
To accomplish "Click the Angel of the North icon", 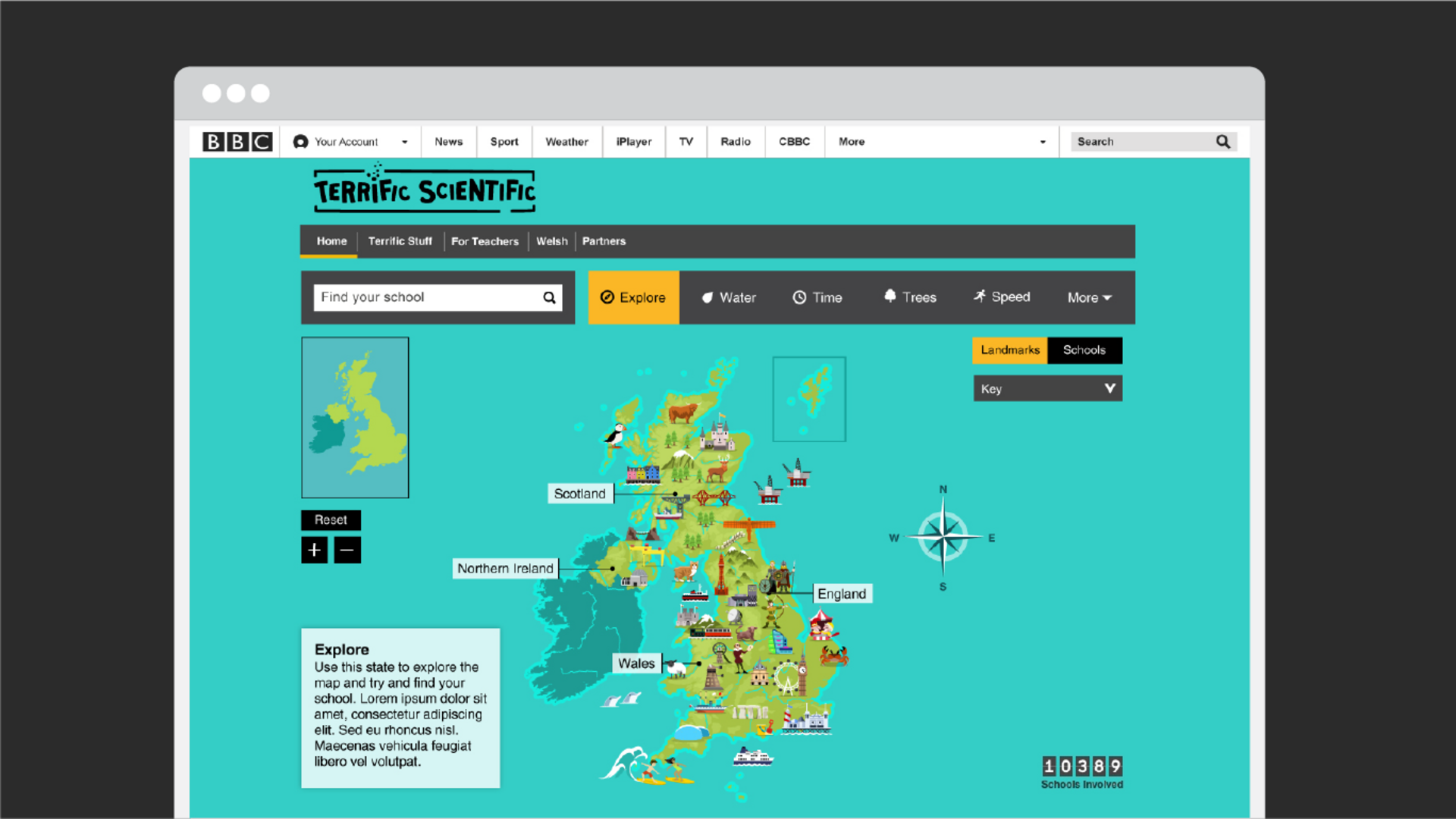I will (x=748, y=525).
